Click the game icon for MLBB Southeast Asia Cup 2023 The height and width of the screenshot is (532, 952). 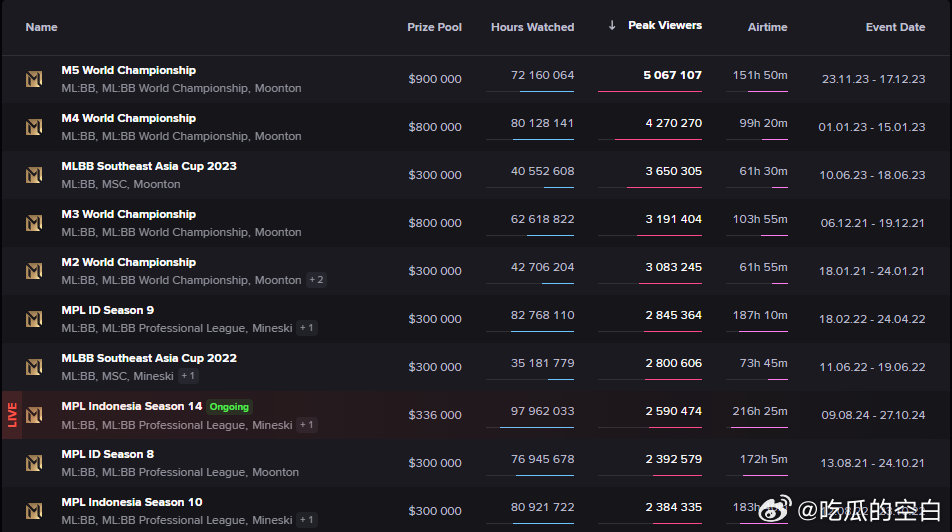(x=34, y=175)
